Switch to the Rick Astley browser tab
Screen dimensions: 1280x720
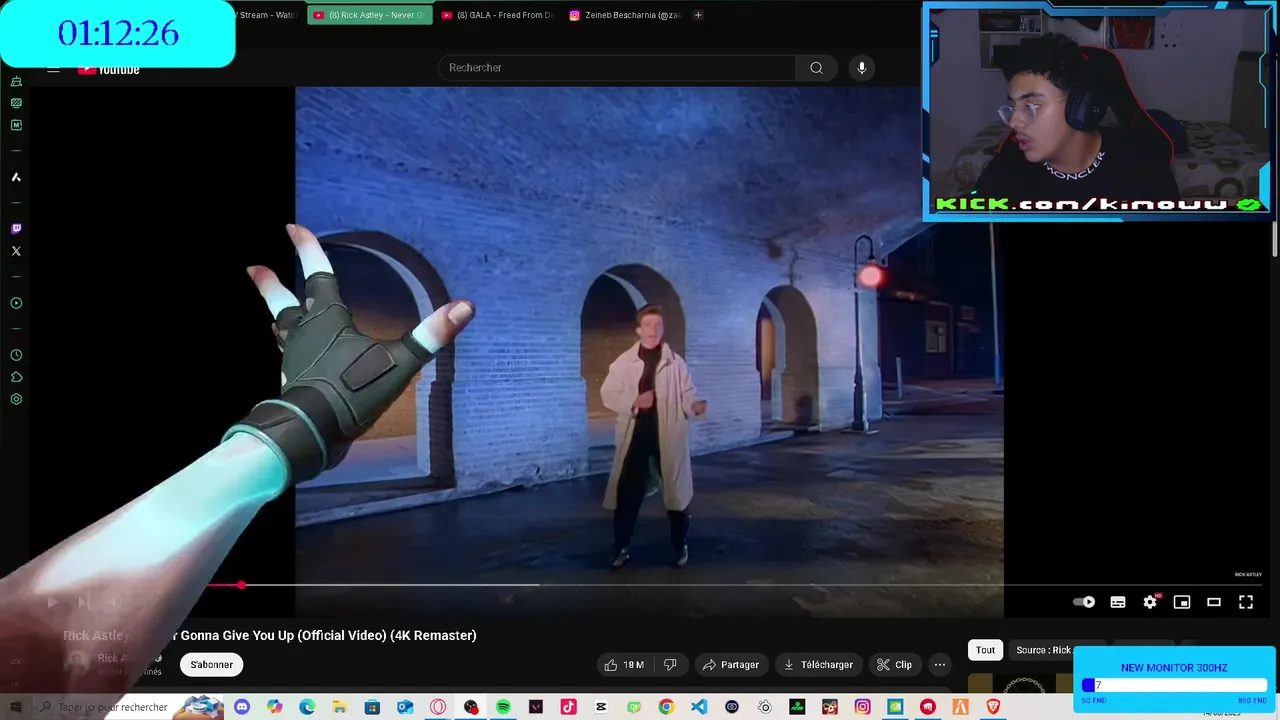[370, 15]
